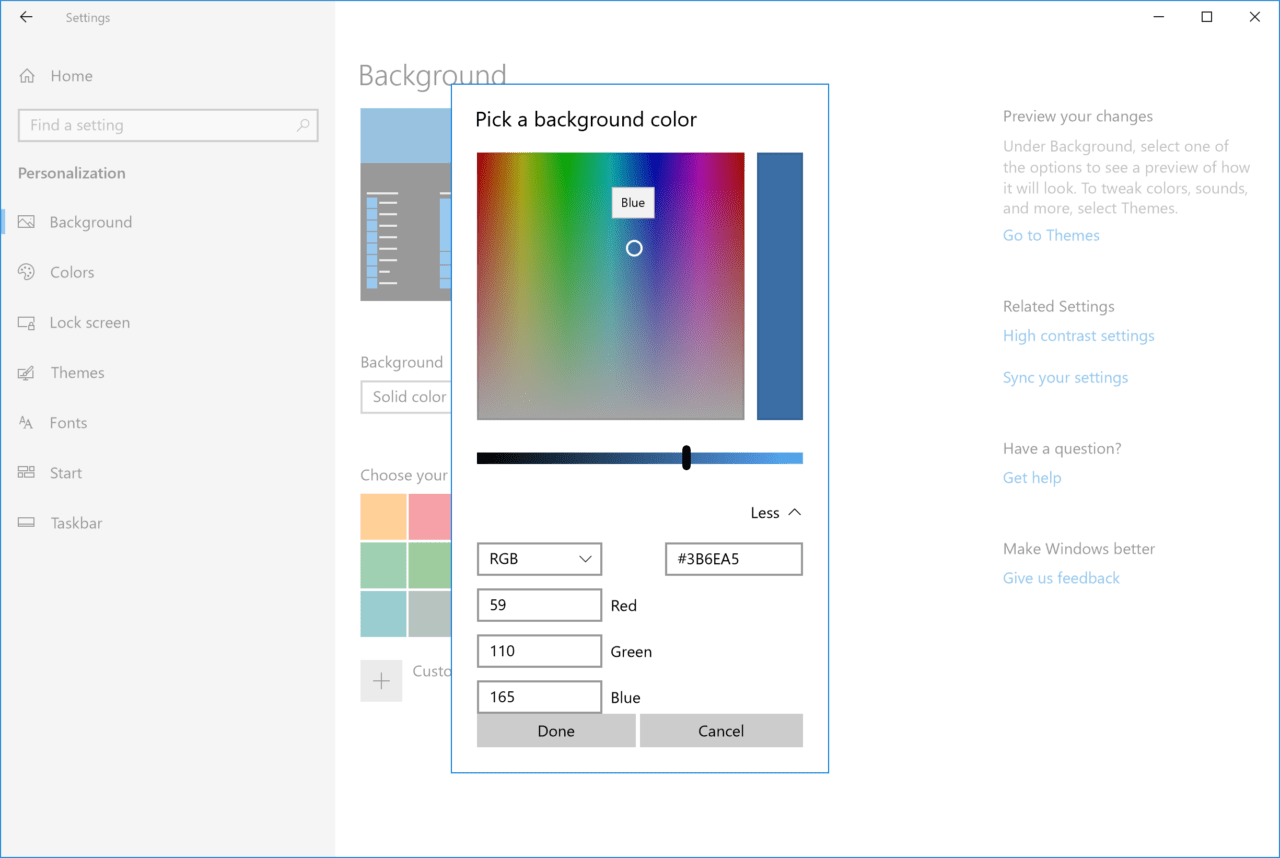Open the Lock screen settings page
Viewport: 1280px width, 858px height.
(x=89, y=323)
